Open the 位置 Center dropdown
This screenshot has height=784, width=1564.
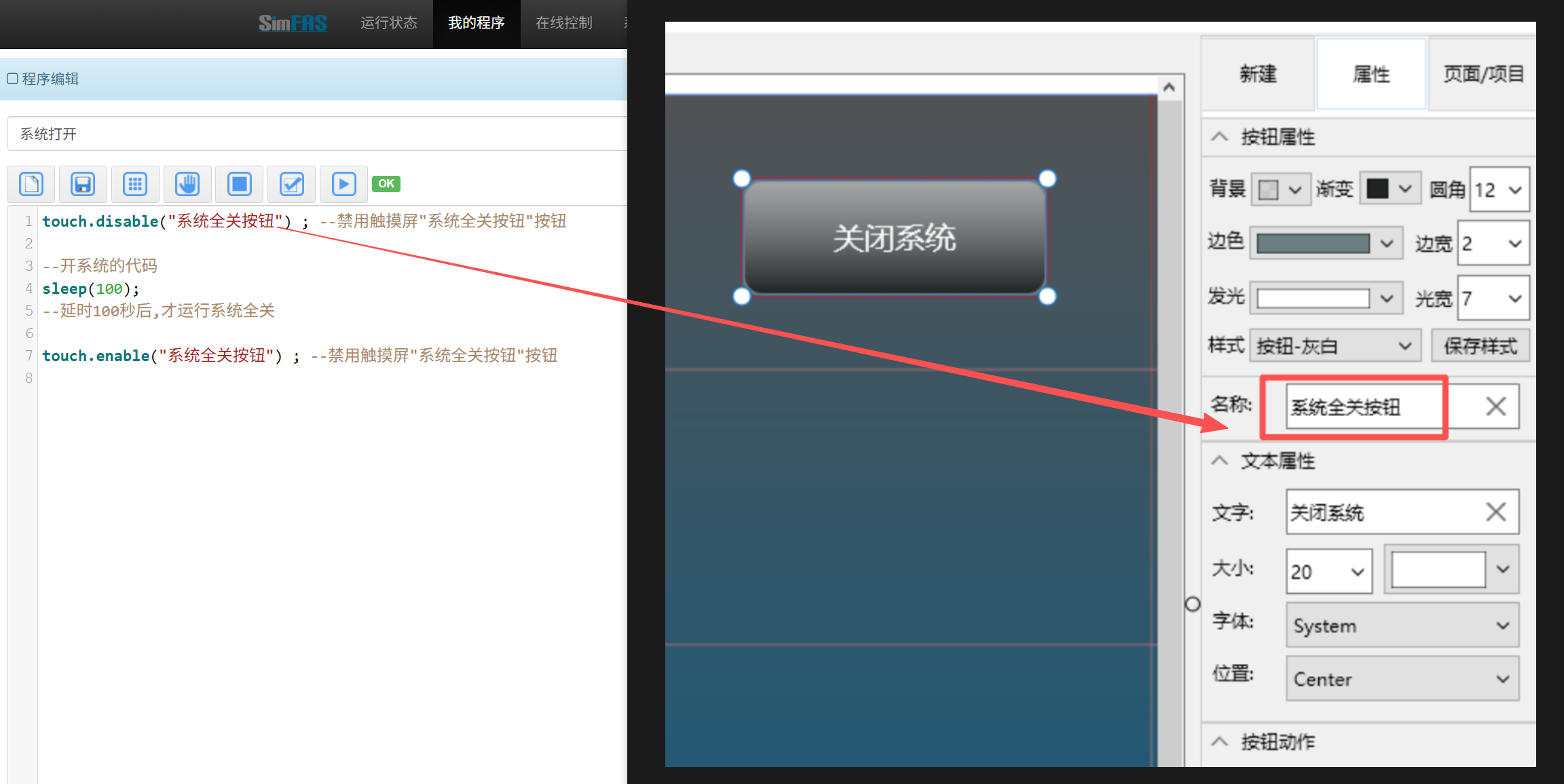click(1402, 678)
